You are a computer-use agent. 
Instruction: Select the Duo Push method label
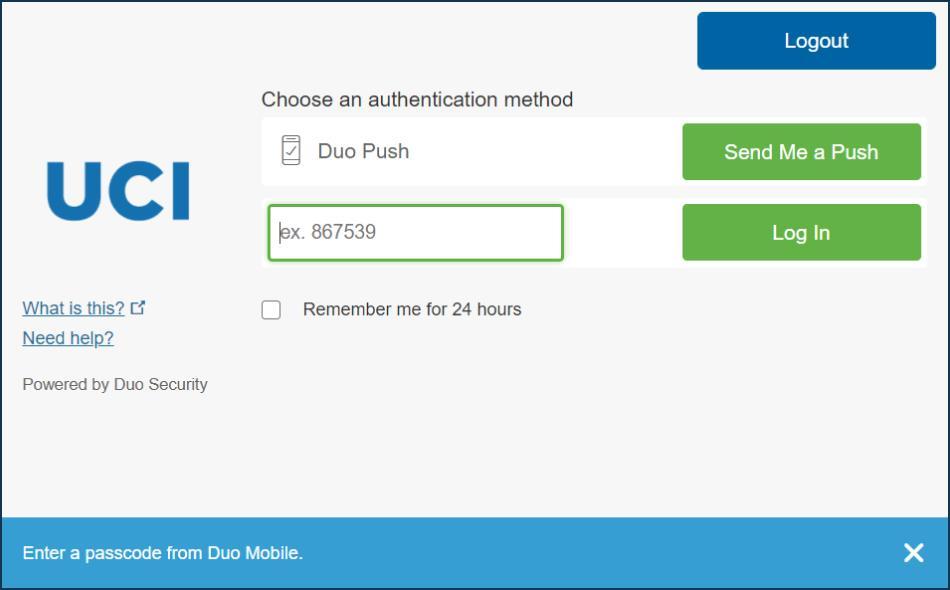pyautogui.click(x=363, y=152)
